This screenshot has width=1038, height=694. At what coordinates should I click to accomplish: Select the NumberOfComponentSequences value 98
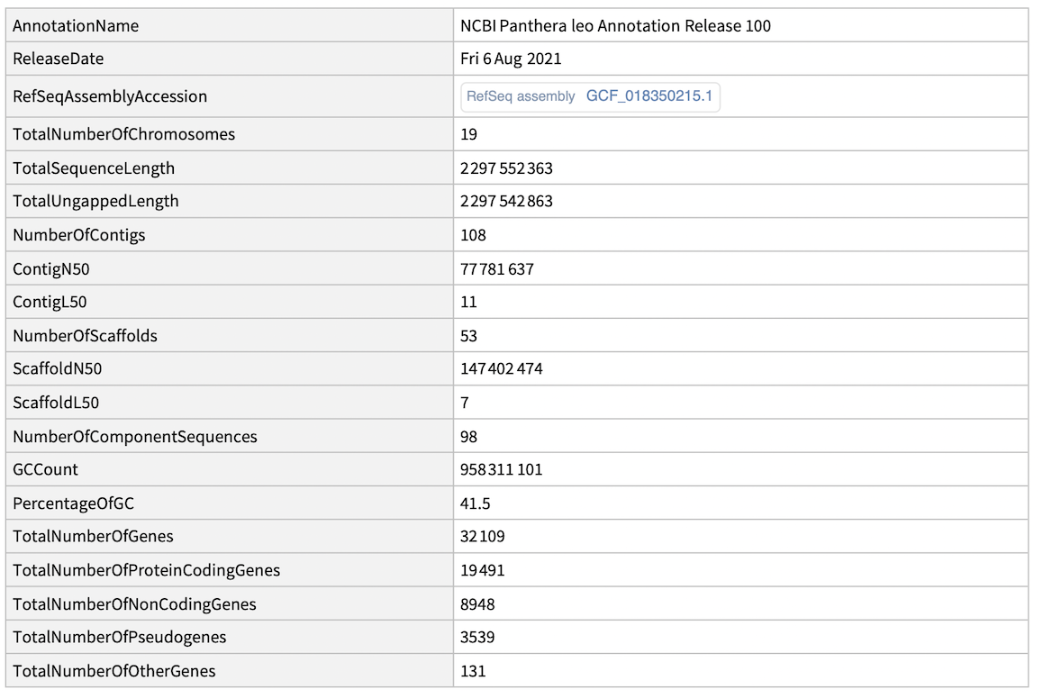[468, 437]
